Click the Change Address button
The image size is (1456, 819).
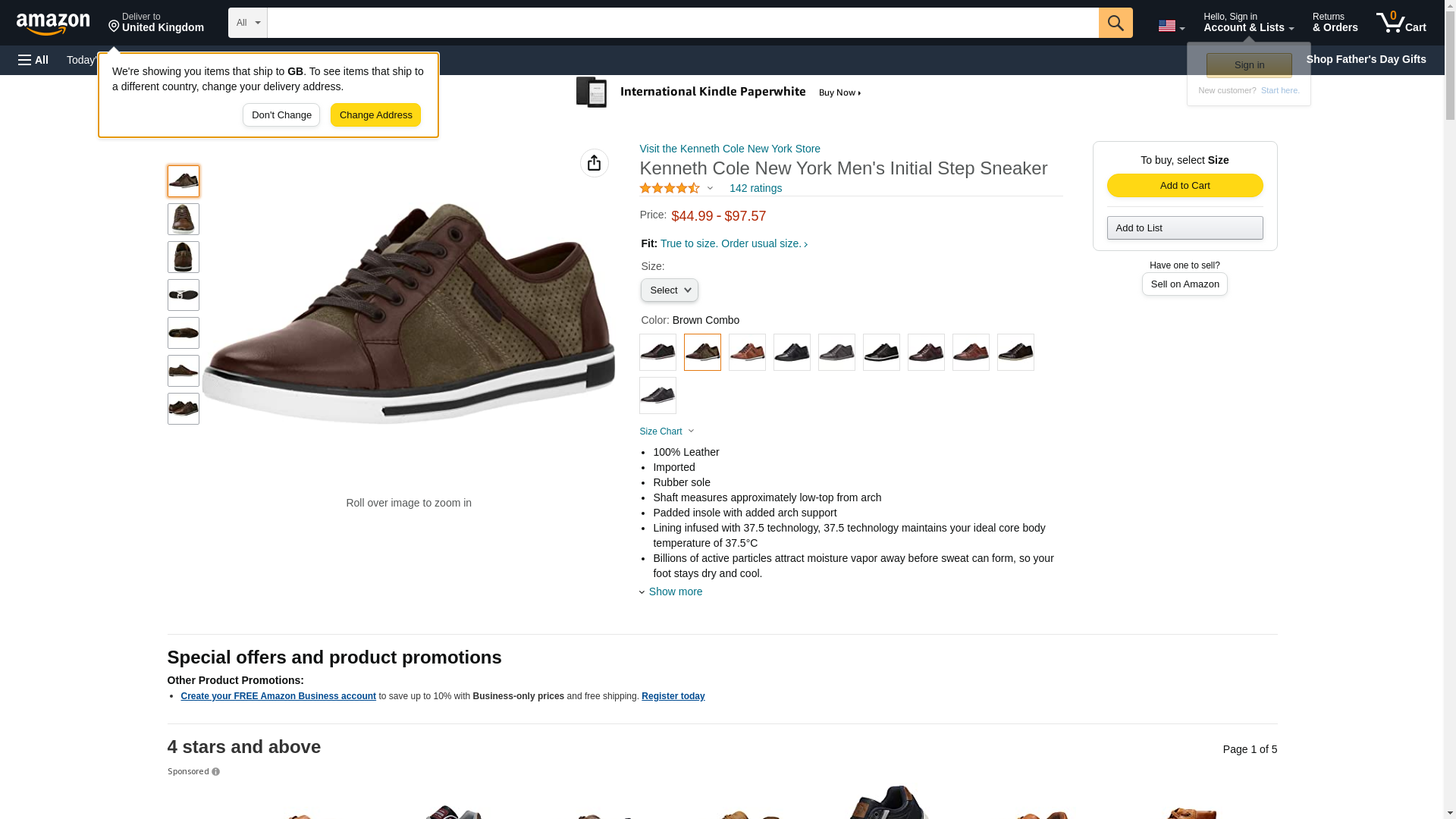point(375,115)
